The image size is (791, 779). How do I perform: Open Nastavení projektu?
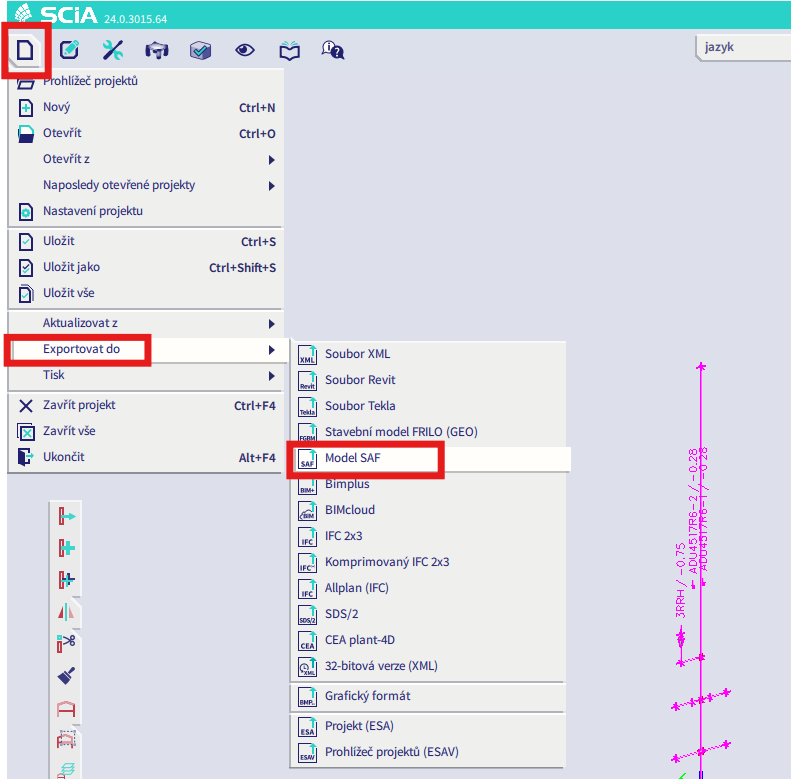tap(146, 211)
